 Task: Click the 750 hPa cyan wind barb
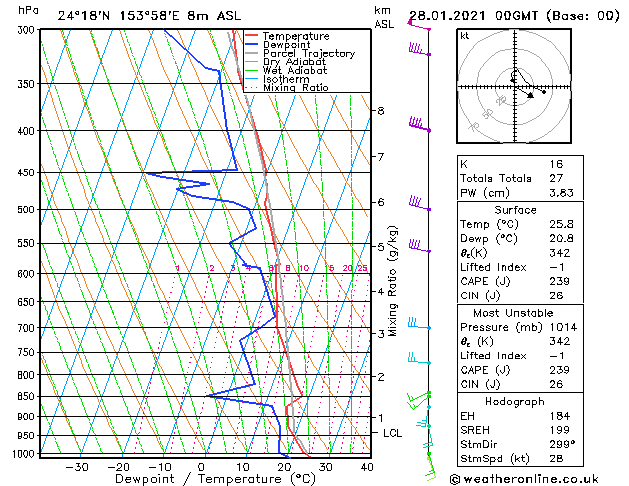(x=419, y=358)
